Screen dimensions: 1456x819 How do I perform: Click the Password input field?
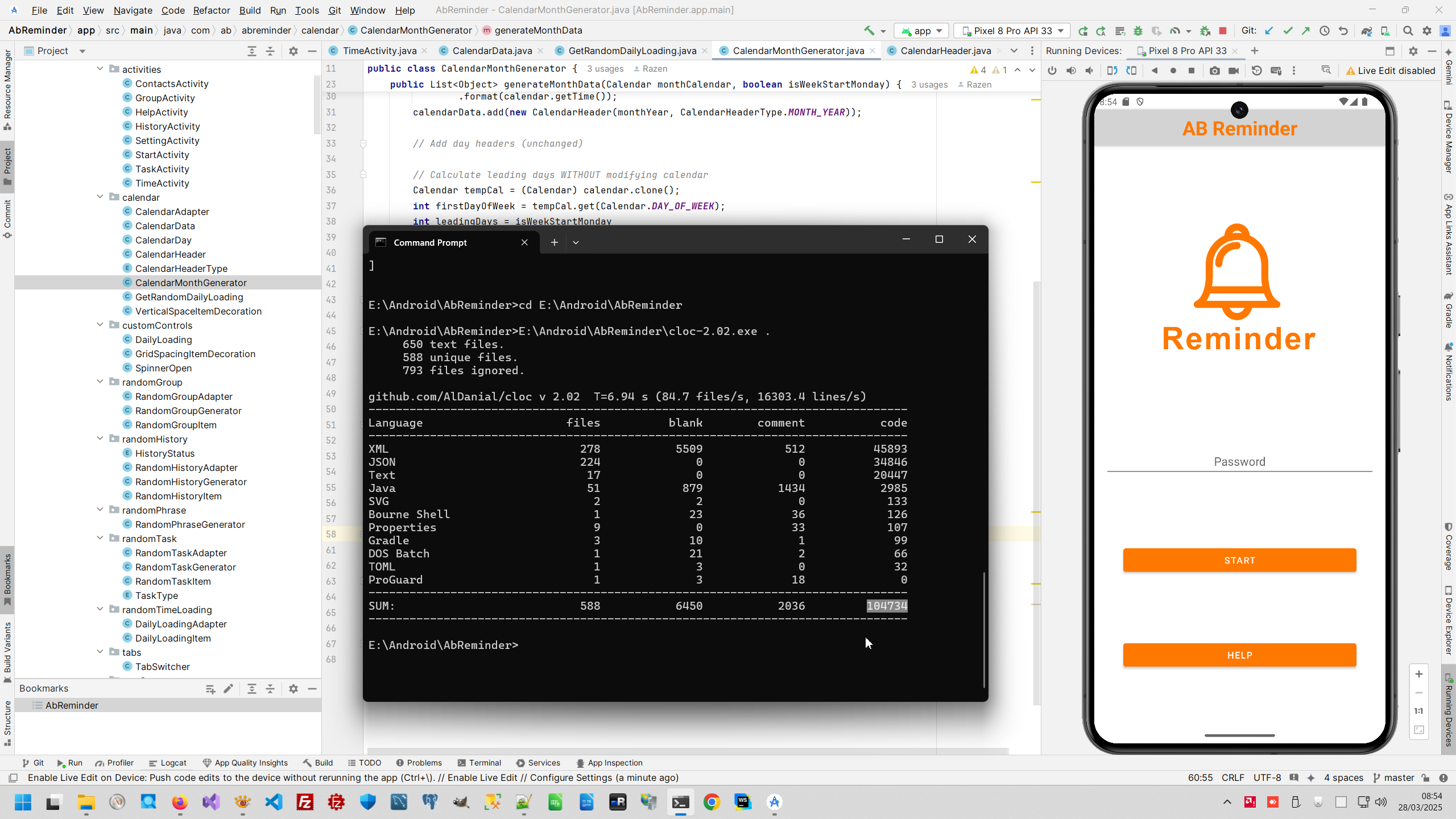click(1239, 461)
